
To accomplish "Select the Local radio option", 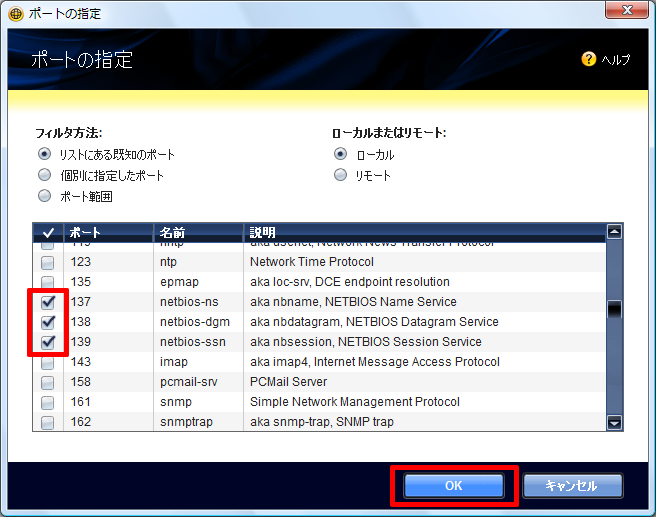I will pos(341,154).
